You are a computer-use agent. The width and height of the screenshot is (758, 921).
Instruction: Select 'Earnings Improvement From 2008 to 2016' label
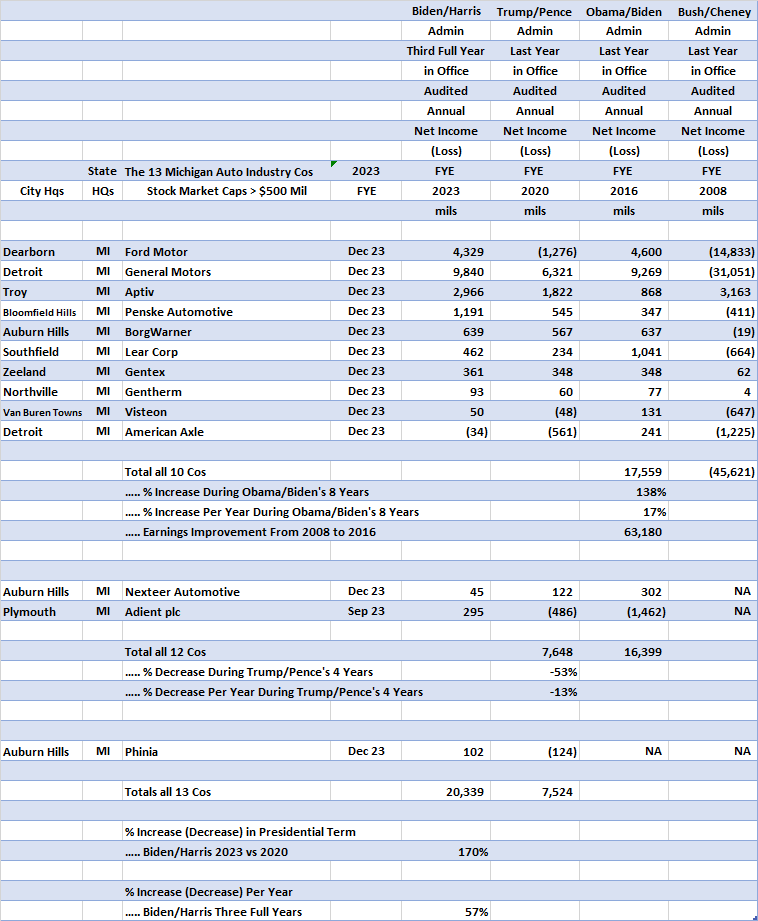pos(250,532)
